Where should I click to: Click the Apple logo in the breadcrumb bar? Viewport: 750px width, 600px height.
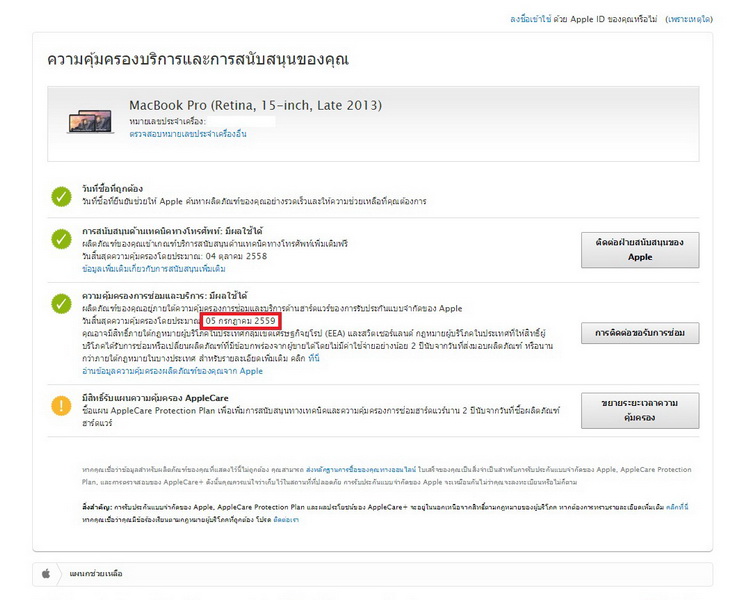[46, 573]
